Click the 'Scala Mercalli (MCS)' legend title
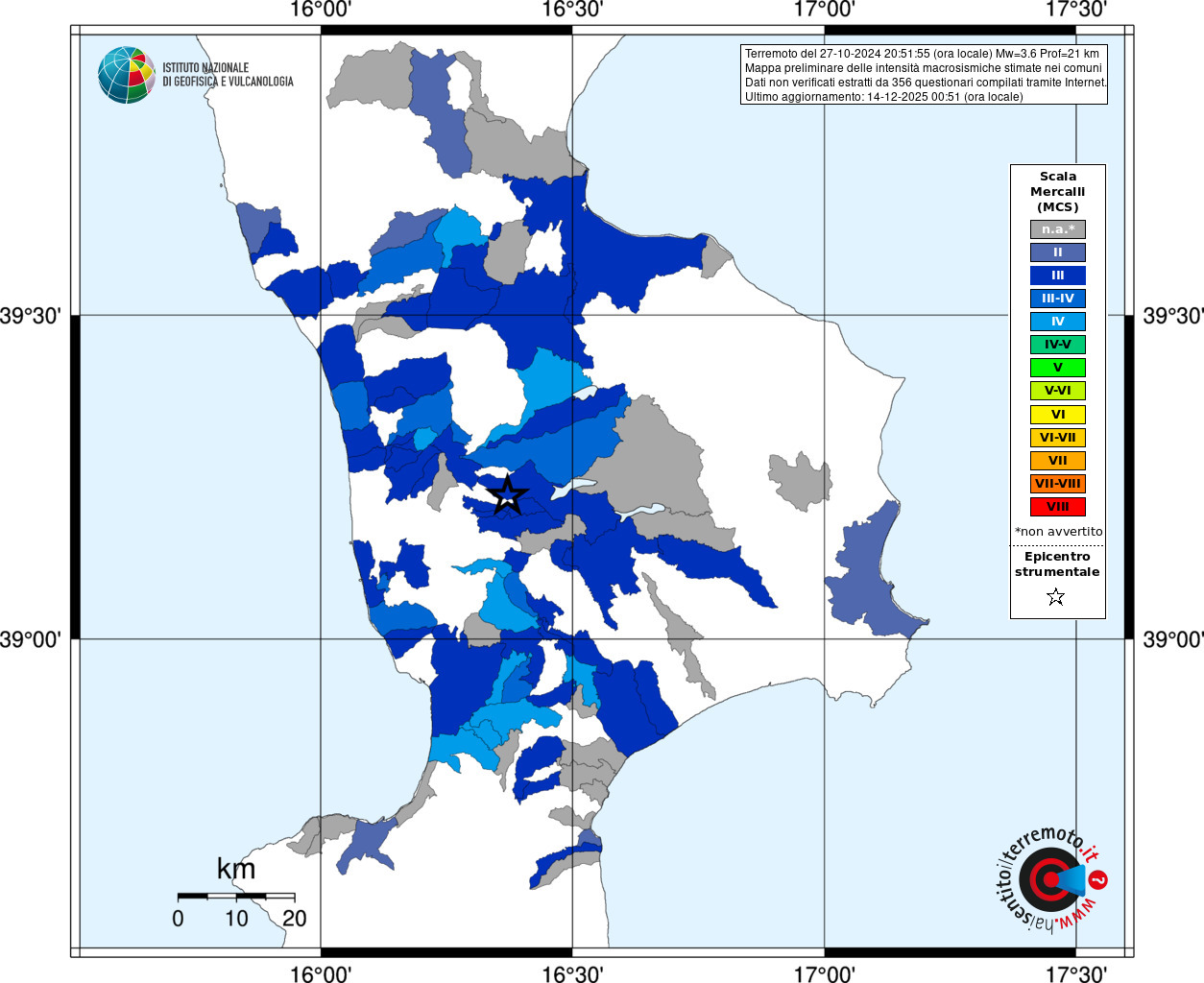Viewport: 1204px width, 983px height. tap(1058, 192)
